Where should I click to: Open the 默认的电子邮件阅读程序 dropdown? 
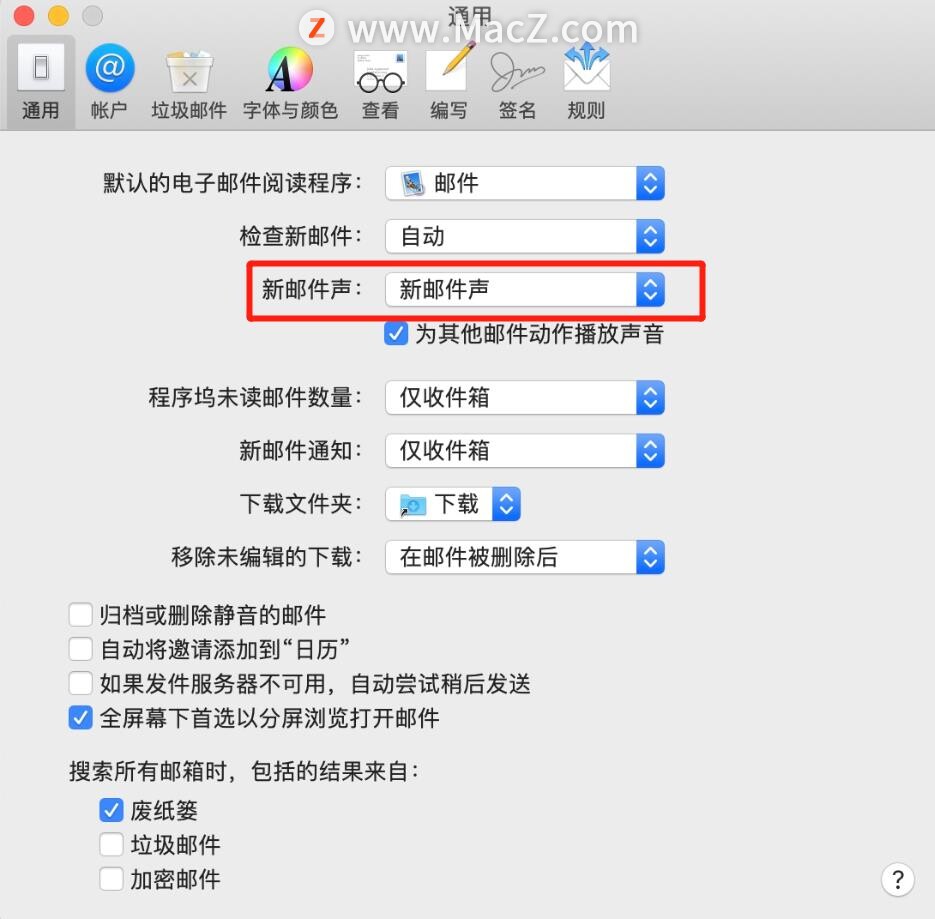[525, 183]
